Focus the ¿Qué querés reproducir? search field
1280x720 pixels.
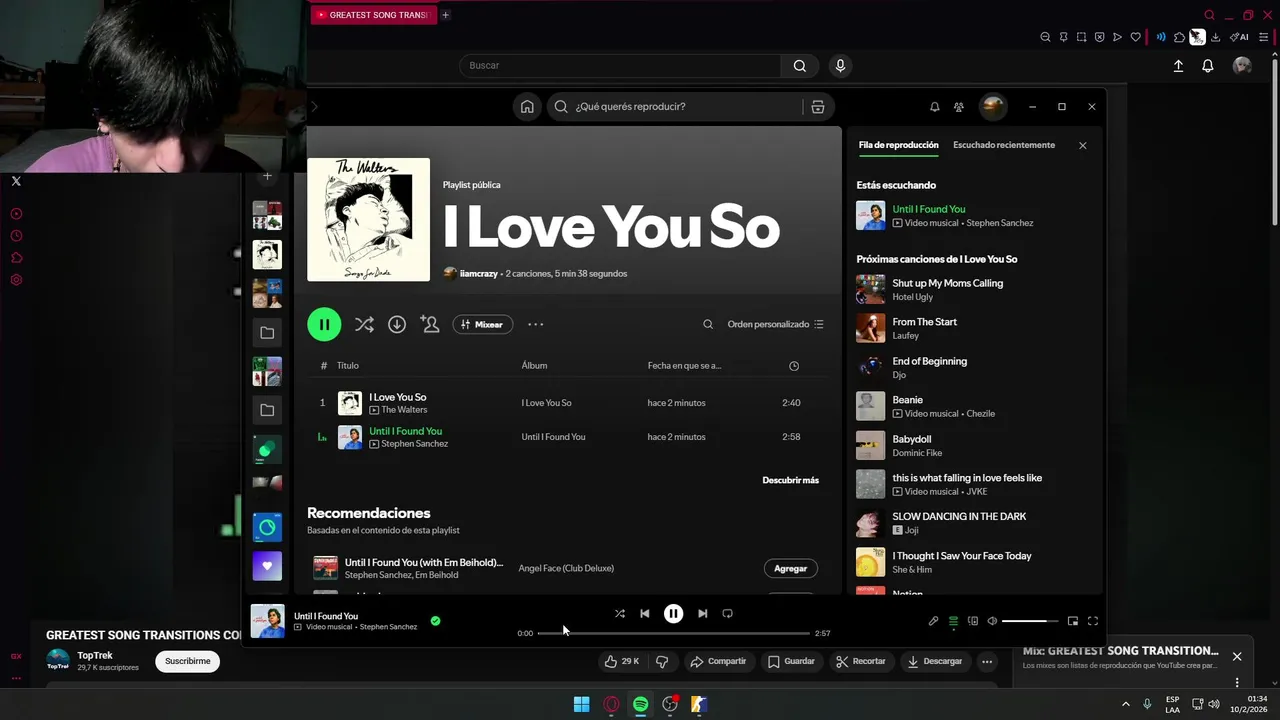click(677, 107)
